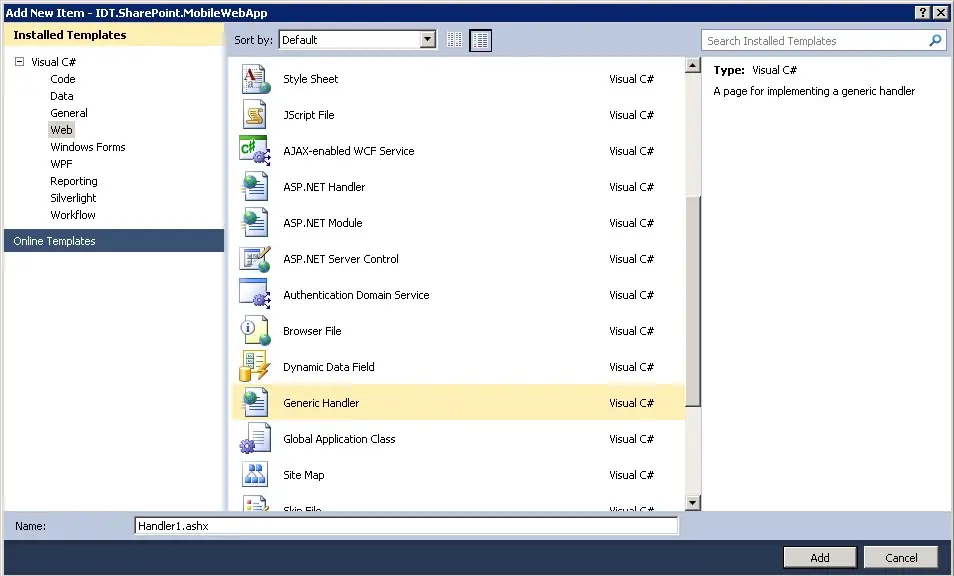Switch to medium icons list view
The width and height of the screenshot is (954, 576).
click(x=481, y=40)
